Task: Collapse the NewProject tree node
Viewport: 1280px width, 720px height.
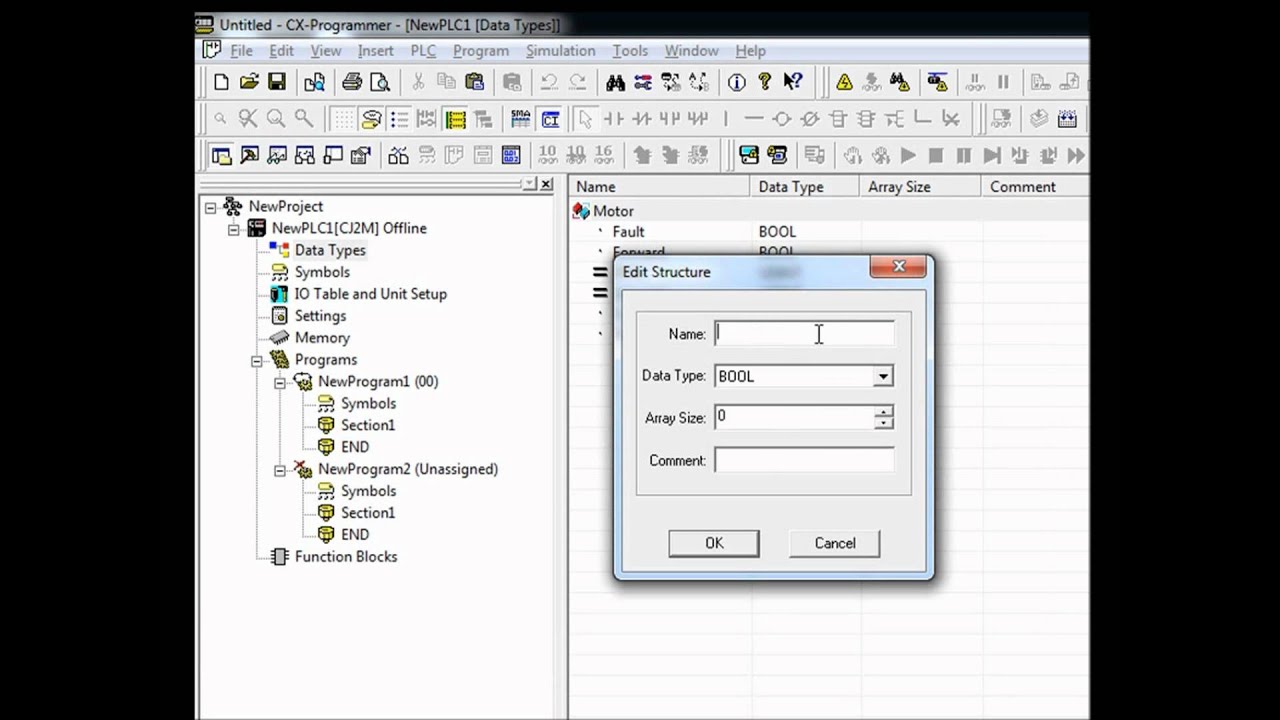Action: pos(210,207)
